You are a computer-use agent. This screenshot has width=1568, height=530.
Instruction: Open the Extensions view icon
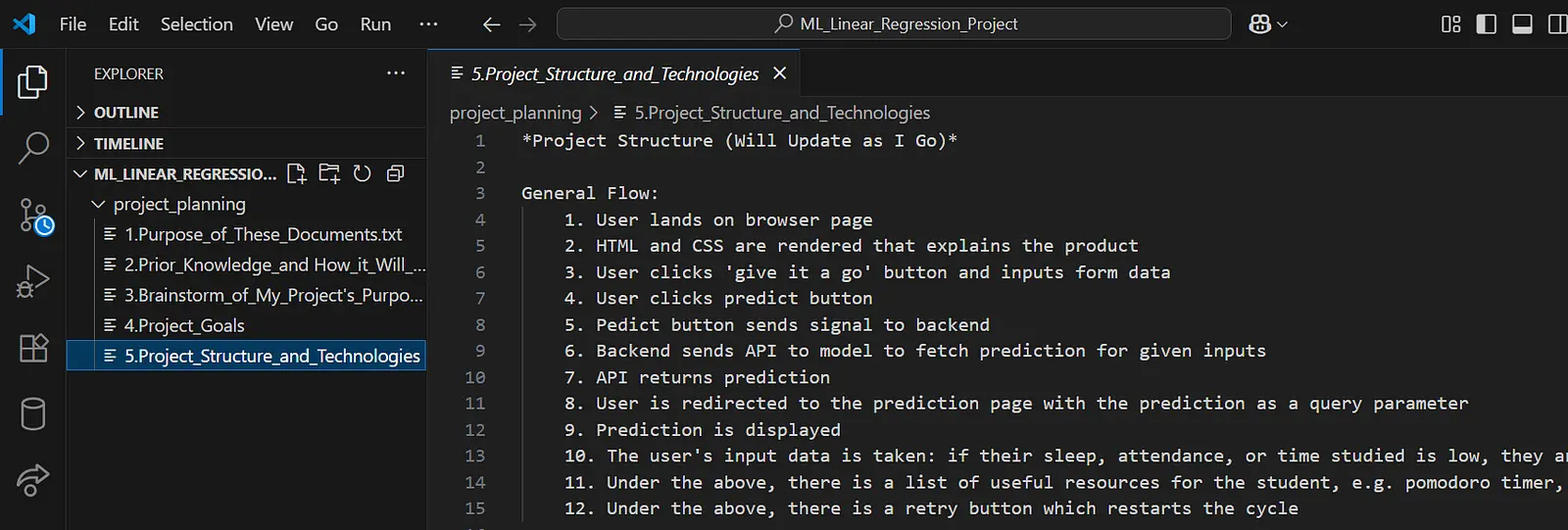[x=33, y=348]
